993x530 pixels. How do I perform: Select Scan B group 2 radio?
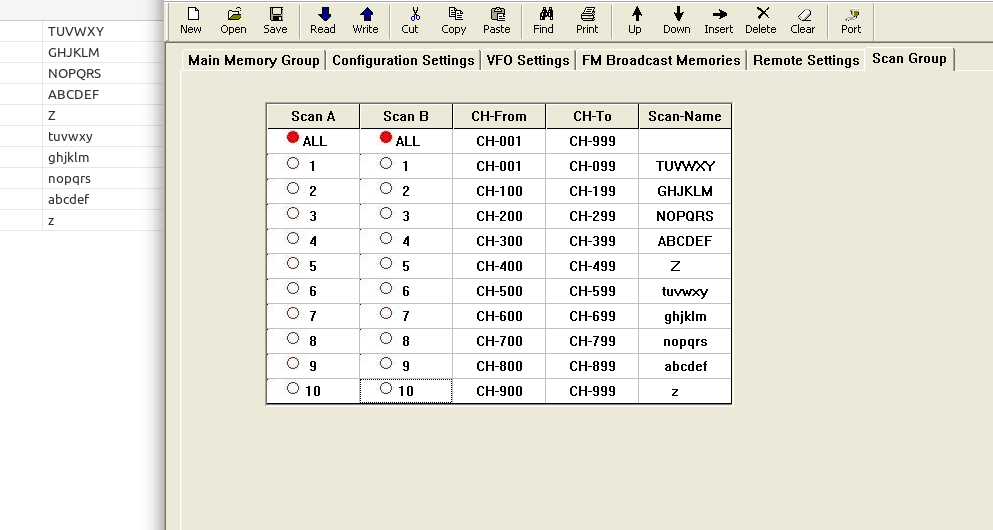click(386, 188)
